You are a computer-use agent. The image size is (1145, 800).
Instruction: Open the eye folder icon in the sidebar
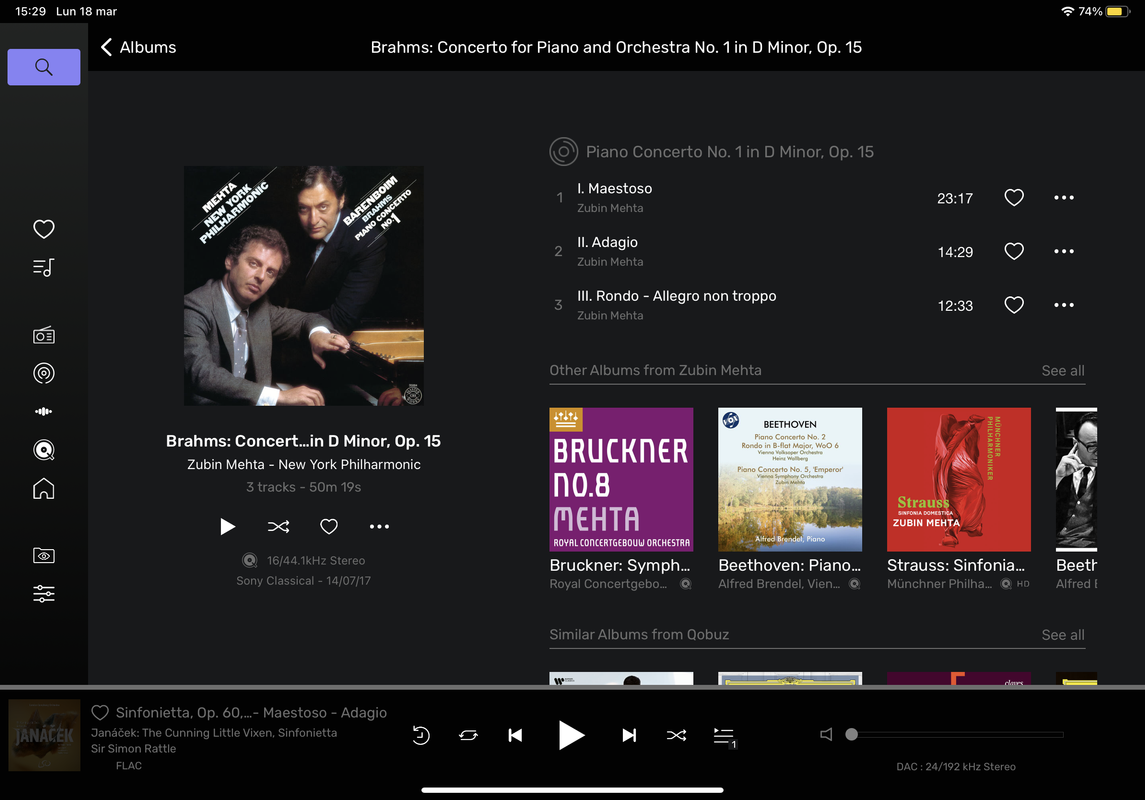click(x=44, y=555)
